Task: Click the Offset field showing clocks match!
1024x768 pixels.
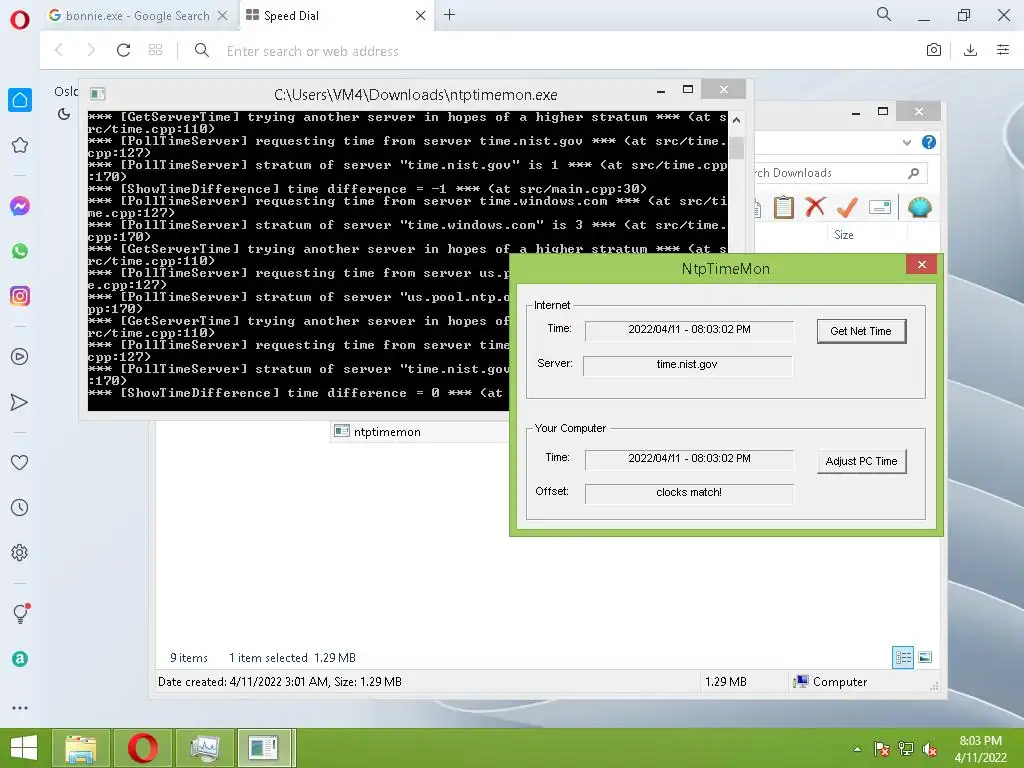Action: (689, 492)
